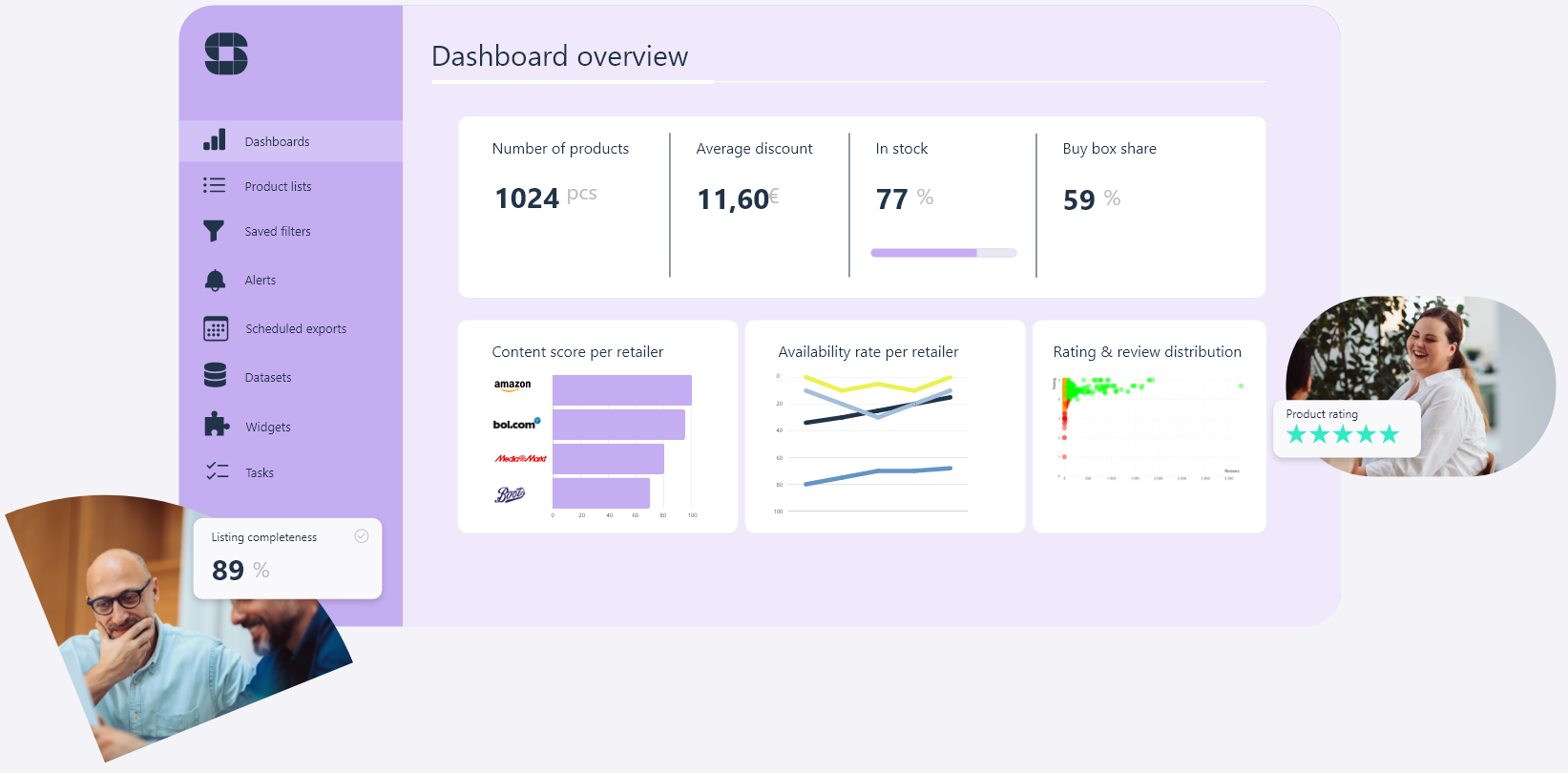Click the Dashboard overview heading tab
Screen dimensions: 1568x773
click(x=559, y=57)
